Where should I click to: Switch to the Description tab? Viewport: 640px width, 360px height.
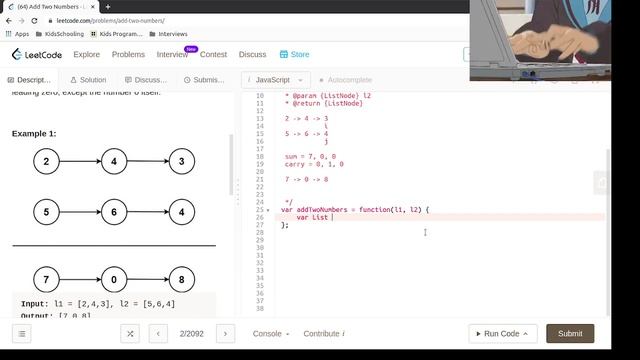pyautogui.click(x=29, y=80)
